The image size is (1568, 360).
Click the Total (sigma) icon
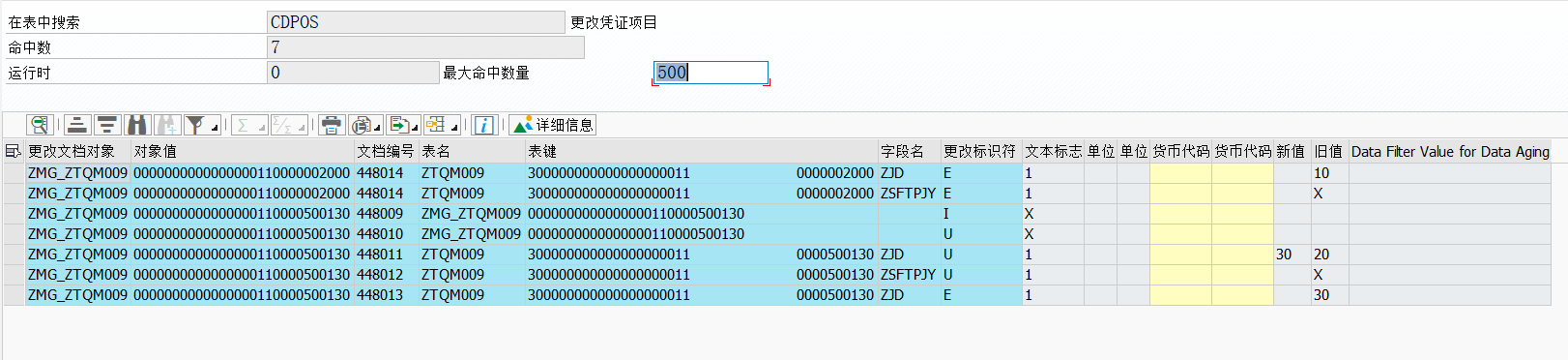click(244, 125)
